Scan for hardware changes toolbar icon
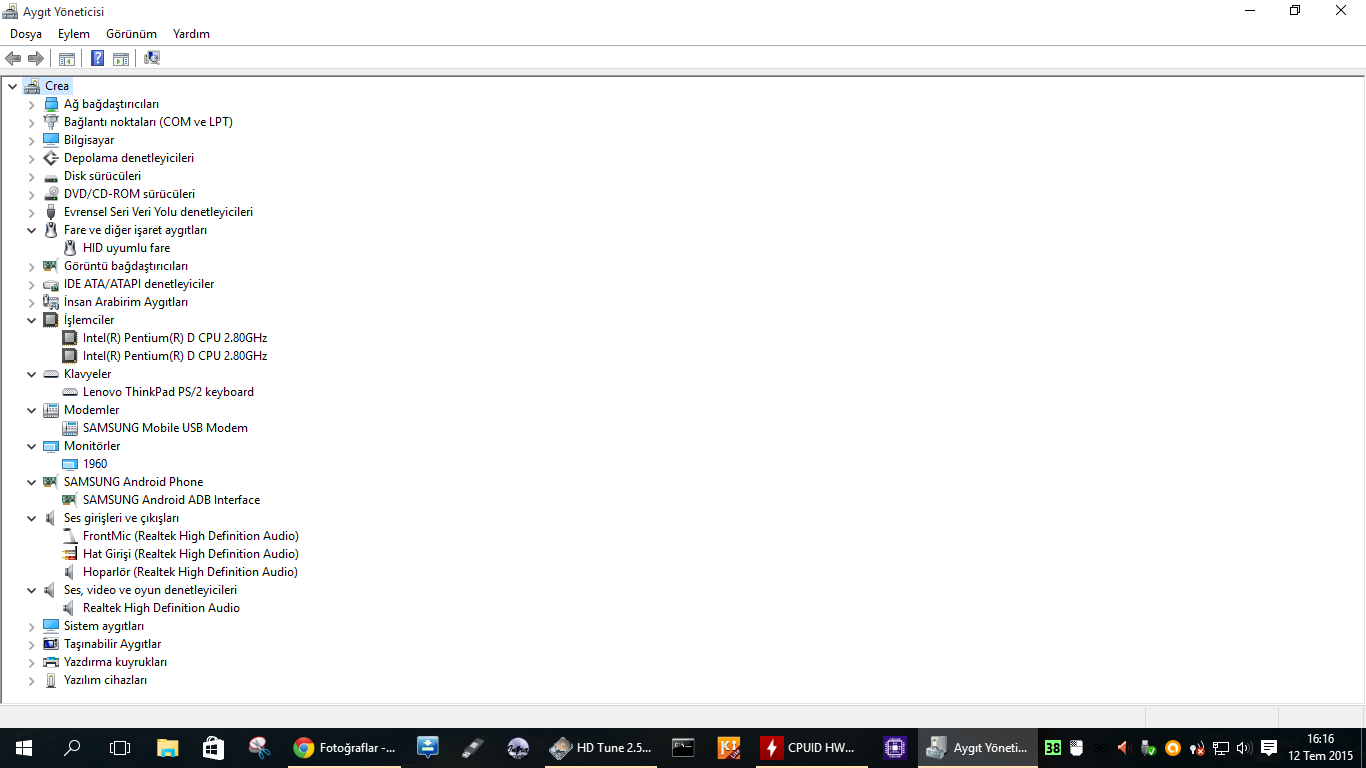 coord(152,58)
